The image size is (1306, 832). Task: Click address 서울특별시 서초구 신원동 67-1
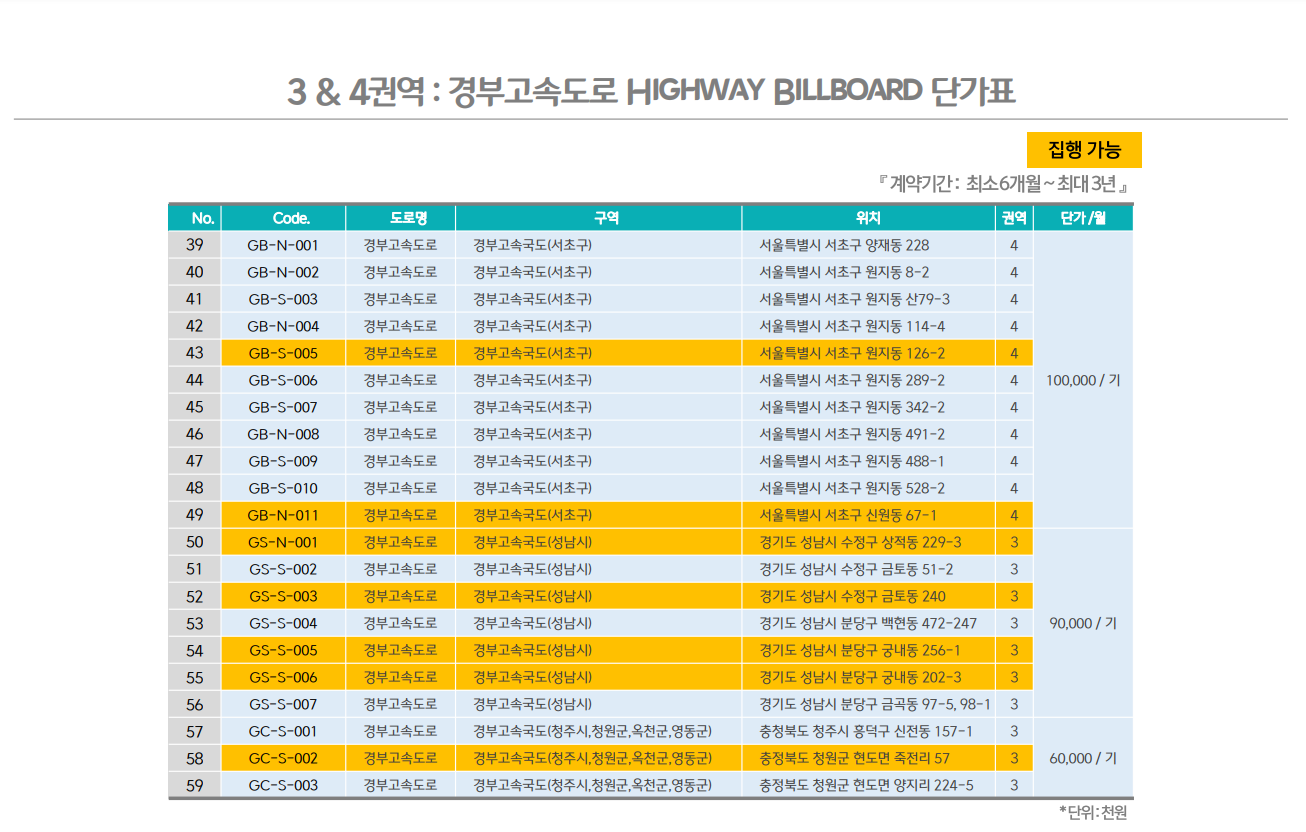click(848, 515)
